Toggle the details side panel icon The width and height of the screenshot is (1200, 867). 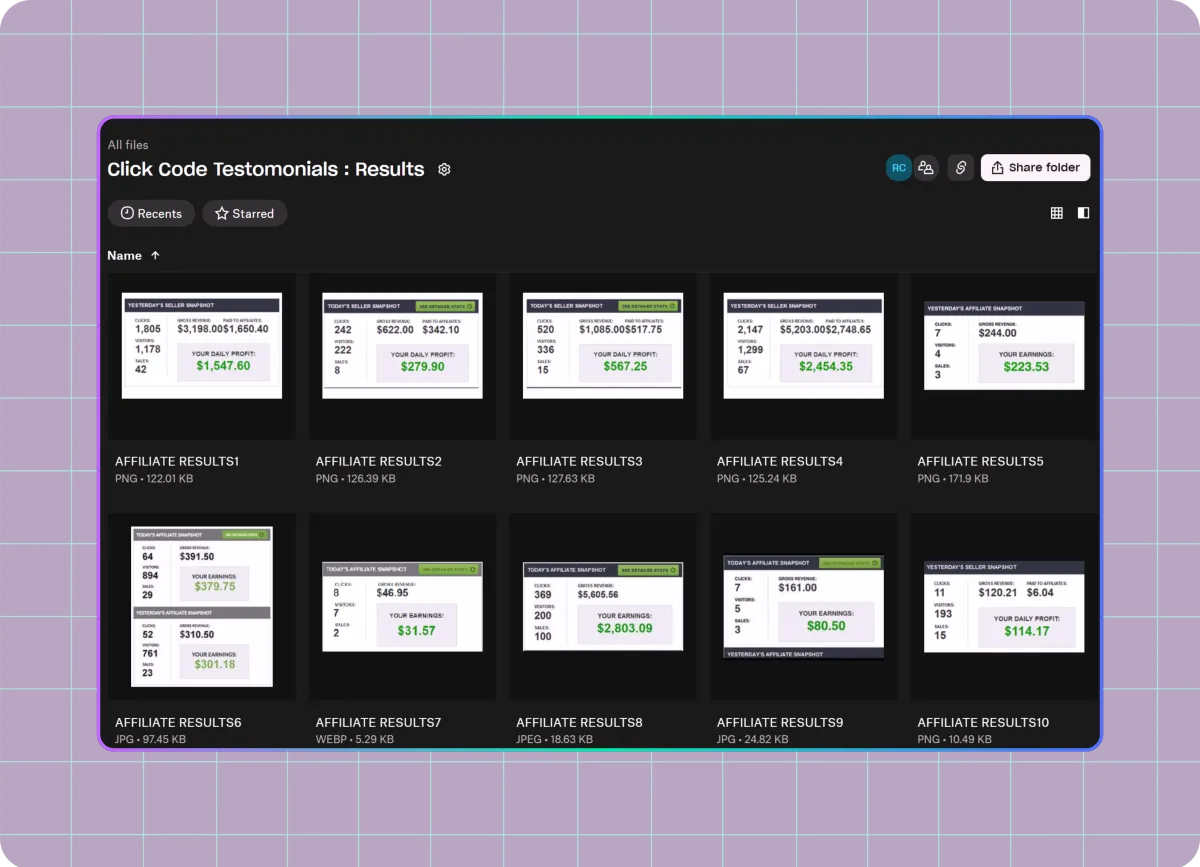(1083, 213)
